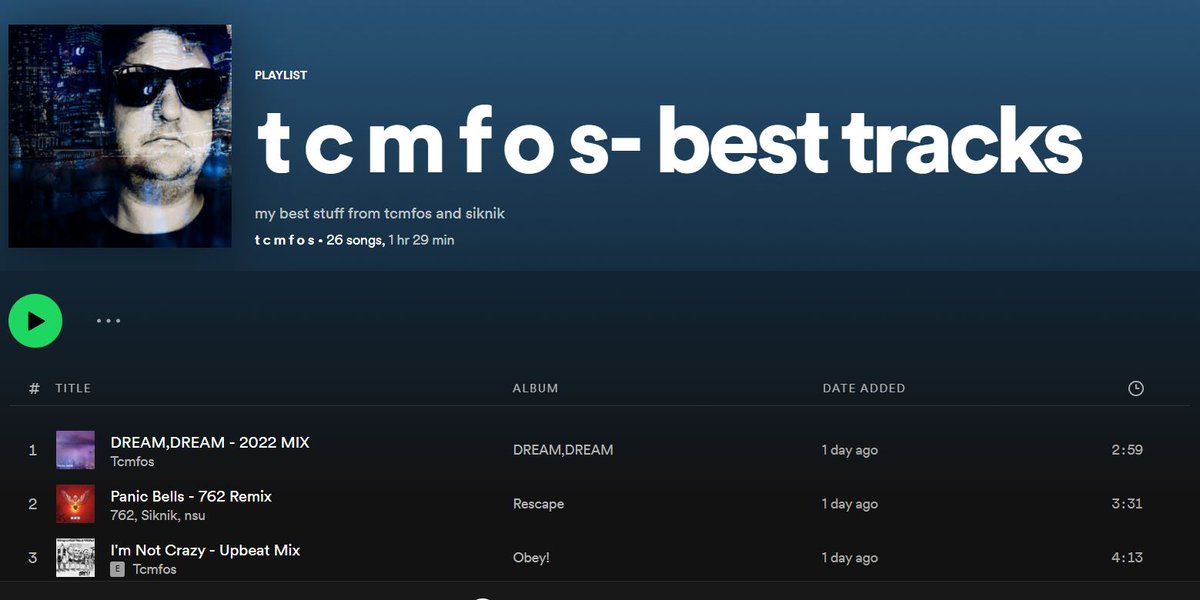1200x600 pixels.
Task: Expand playlist details by clicking PLAYLIST label
Action: (x=281, y=75)
